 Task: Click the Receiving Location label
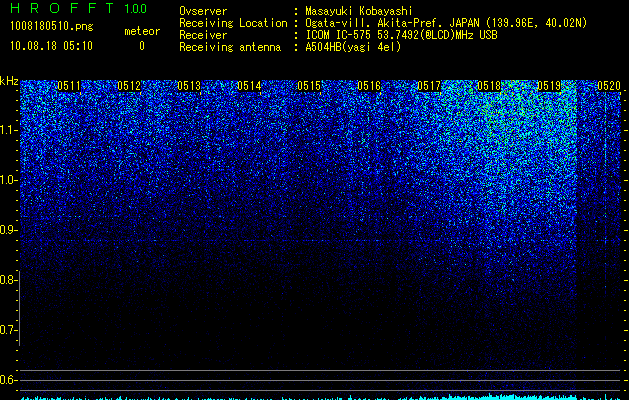point(233,23)
